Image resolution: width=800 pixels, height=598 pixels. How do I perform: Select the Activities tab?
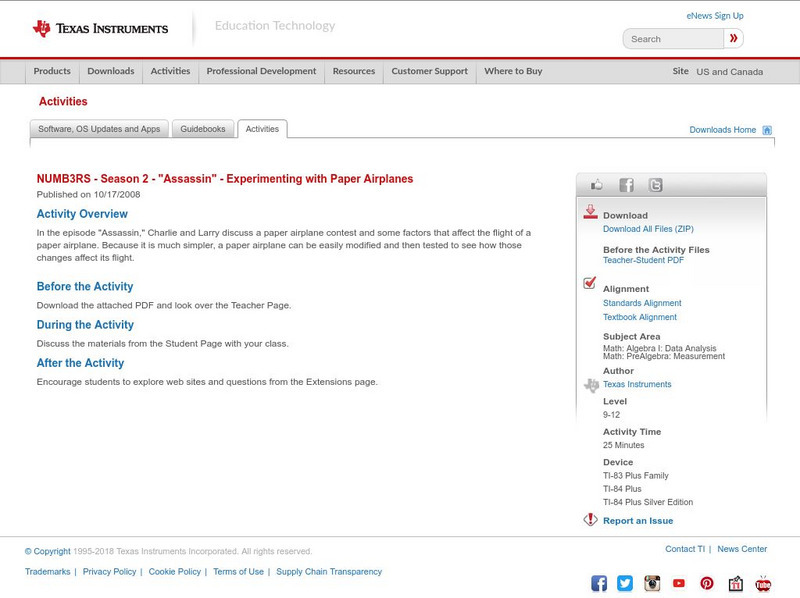click(x=262, y=129)
